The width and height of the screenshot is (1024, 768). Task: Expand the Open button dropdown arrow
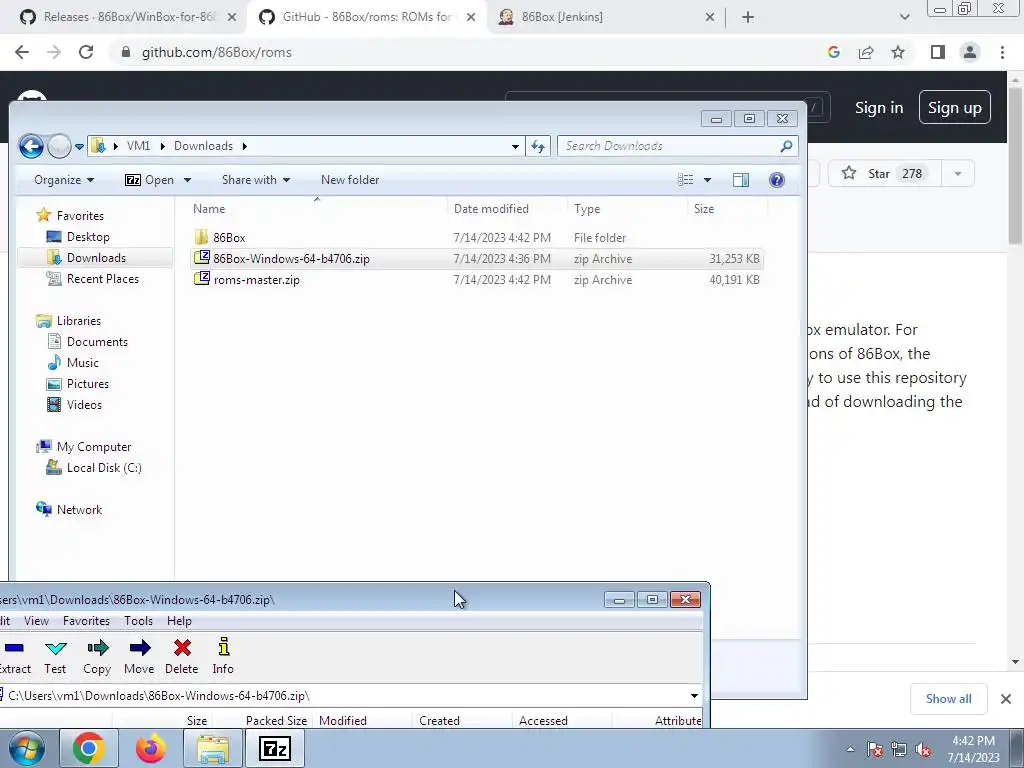187,180
